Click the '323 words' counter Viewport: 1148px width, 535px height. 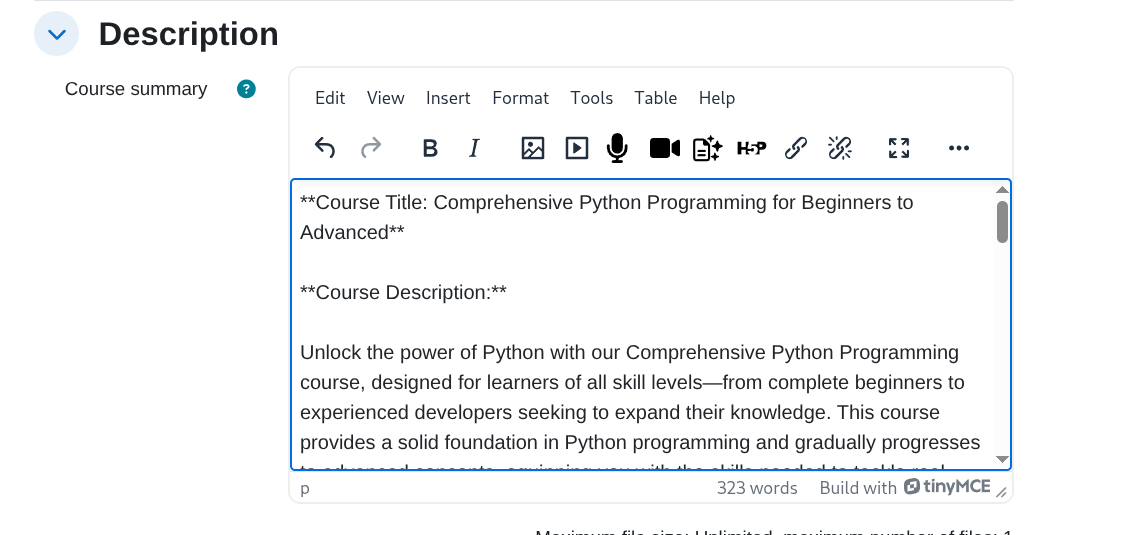pos(757,488)
